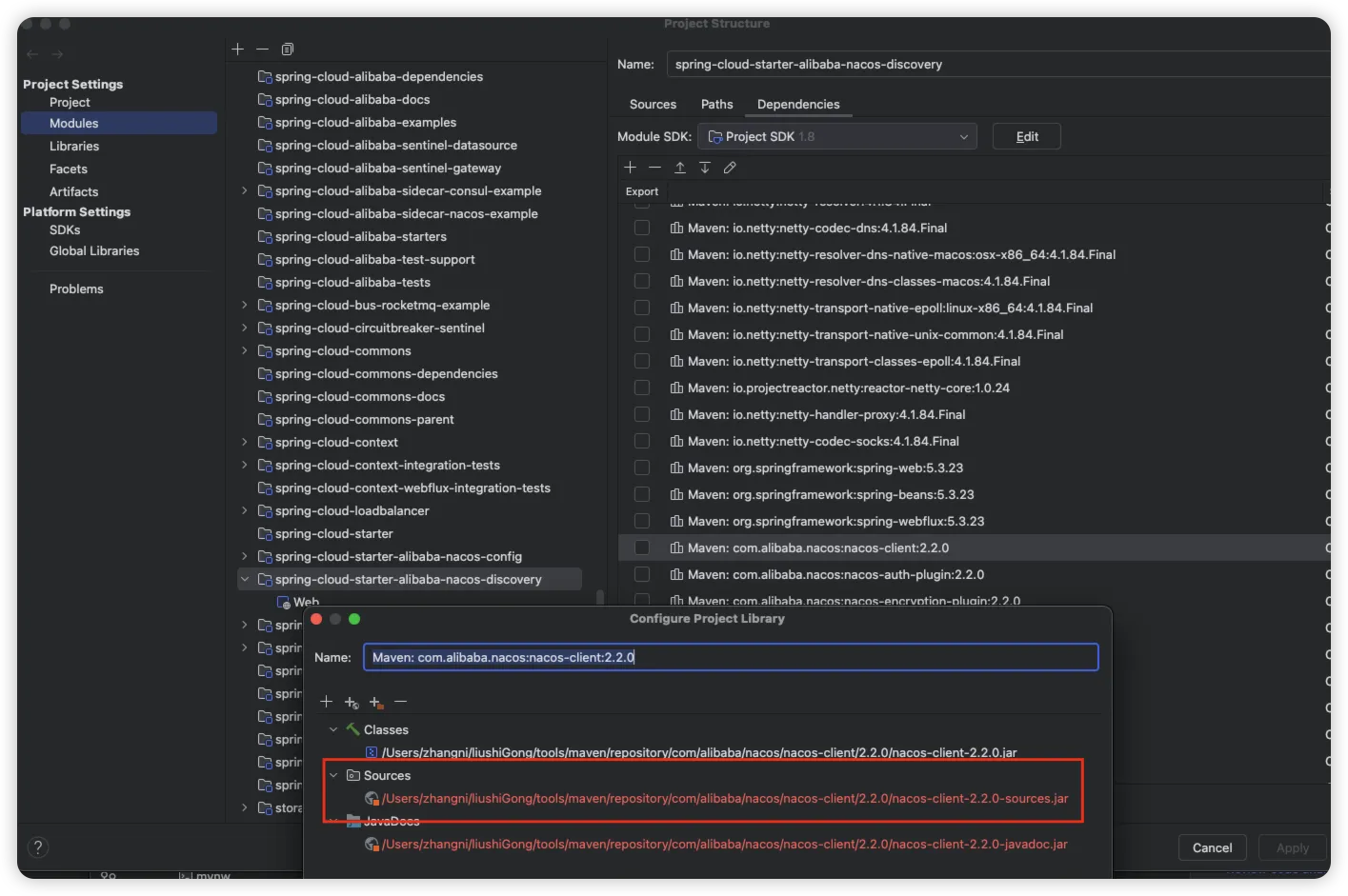Enable export for nacos-auth-plugin:2.2.0
1348x896 pixels.
coord(642,575)
